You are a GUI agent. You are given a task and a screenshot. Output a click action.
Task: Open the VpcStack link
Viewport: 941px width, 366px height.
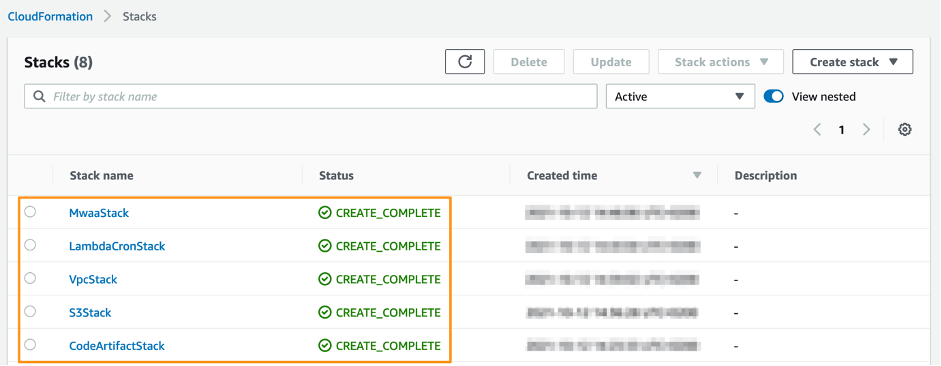point(93,280)
